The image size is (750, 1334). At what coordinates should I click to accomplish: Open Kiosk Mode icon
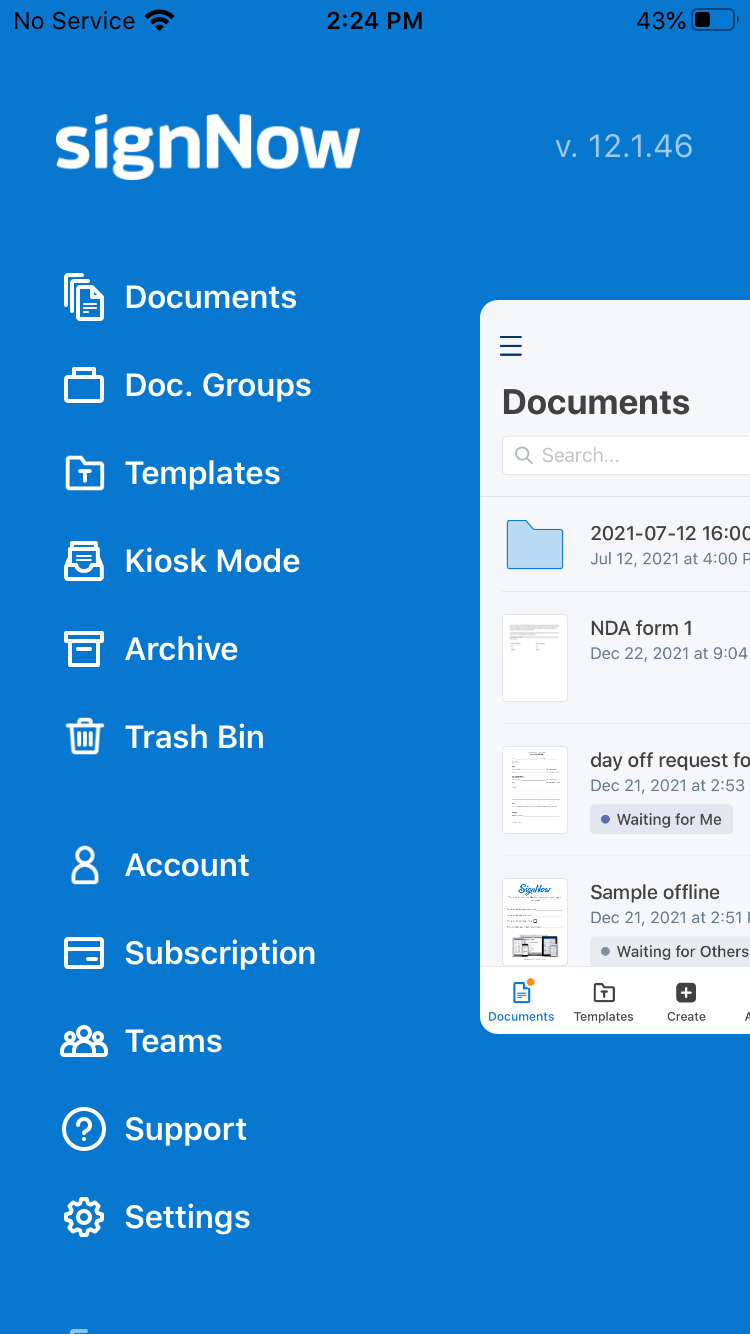(x=84, y=561)
